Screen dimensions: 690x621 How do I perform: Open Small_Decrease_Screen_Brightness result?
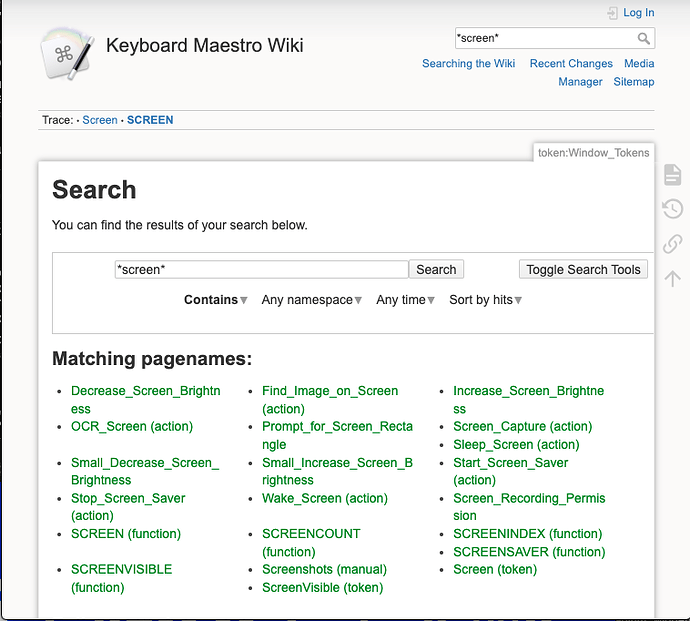(x=145, y=471)
